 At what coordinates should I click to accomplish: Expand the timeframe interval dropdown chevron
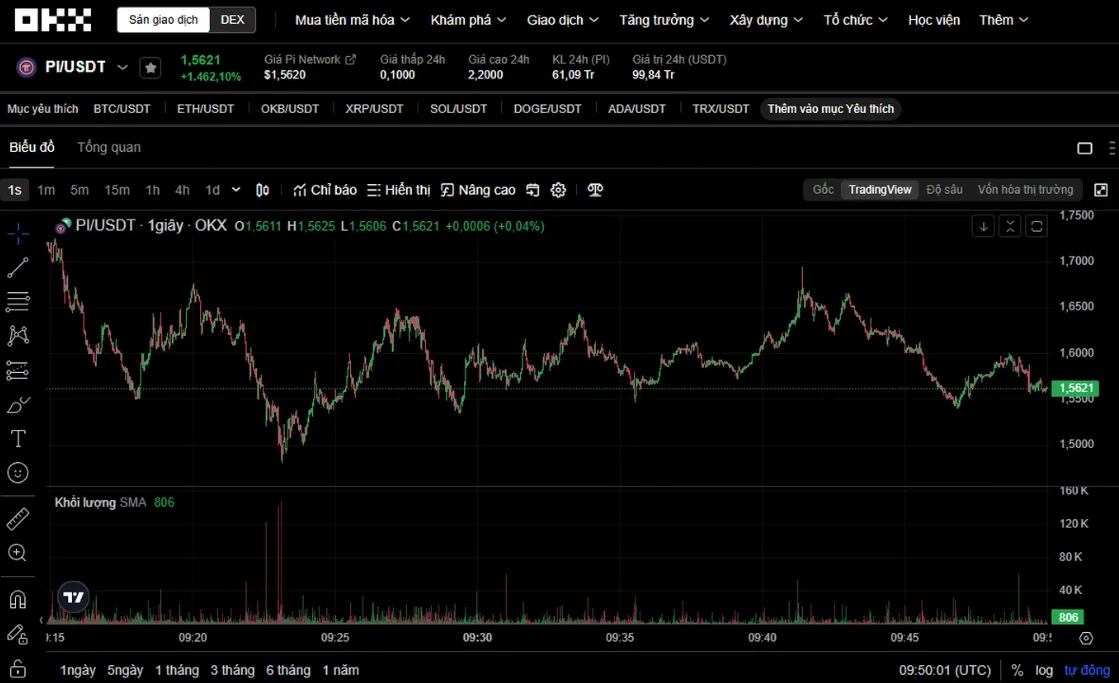coord(236,190)
